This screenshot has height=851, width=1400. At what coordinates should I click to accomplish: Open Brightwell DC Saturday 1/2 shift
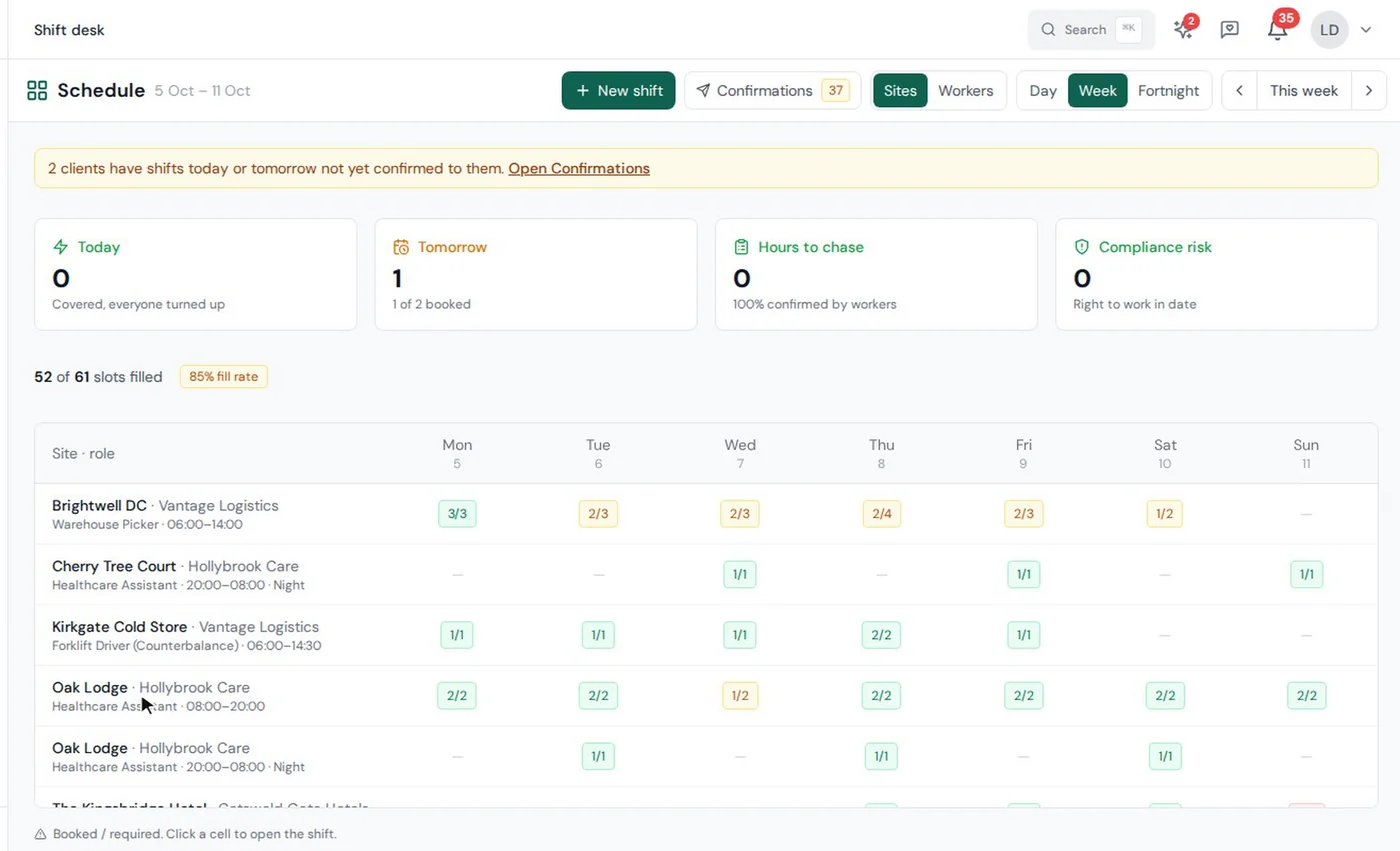[x=1165, y=514]
